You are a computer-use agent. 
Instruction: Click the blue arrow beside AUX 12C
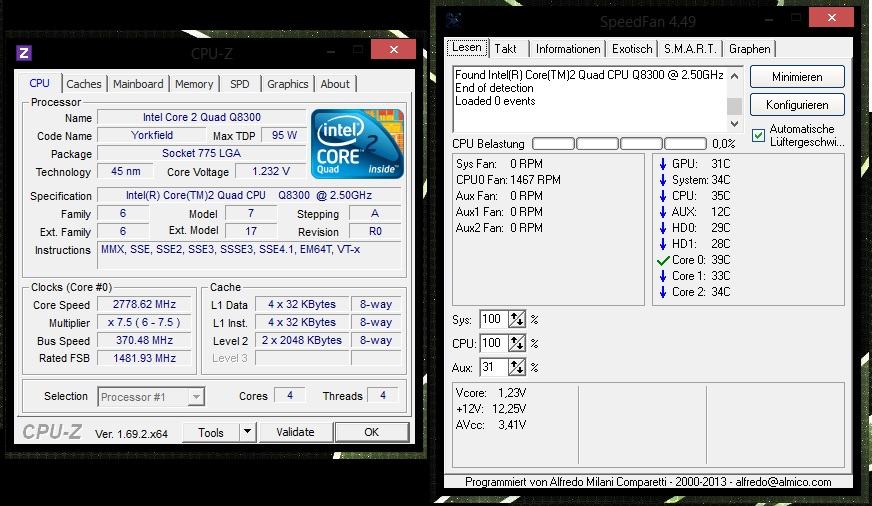[663, 212]
